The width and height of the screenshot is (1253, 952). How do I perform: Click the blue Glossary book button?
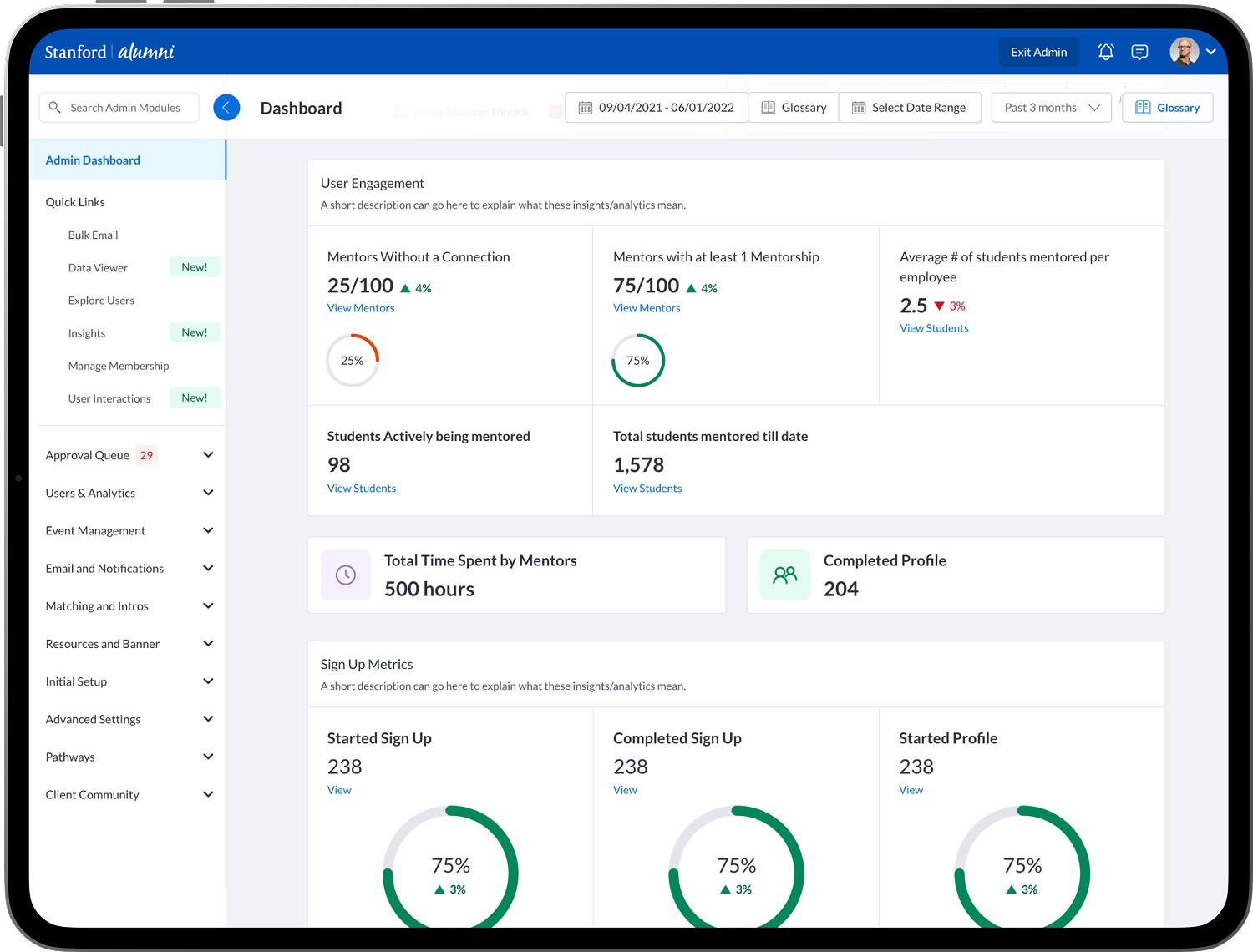1167,108
